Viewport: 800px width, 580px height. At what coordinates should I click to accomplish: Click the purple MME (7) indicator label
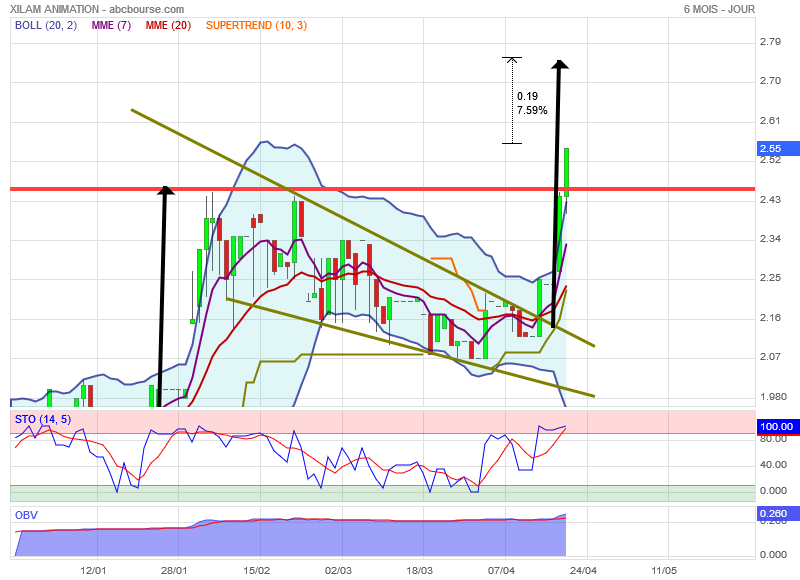[111, 25]
